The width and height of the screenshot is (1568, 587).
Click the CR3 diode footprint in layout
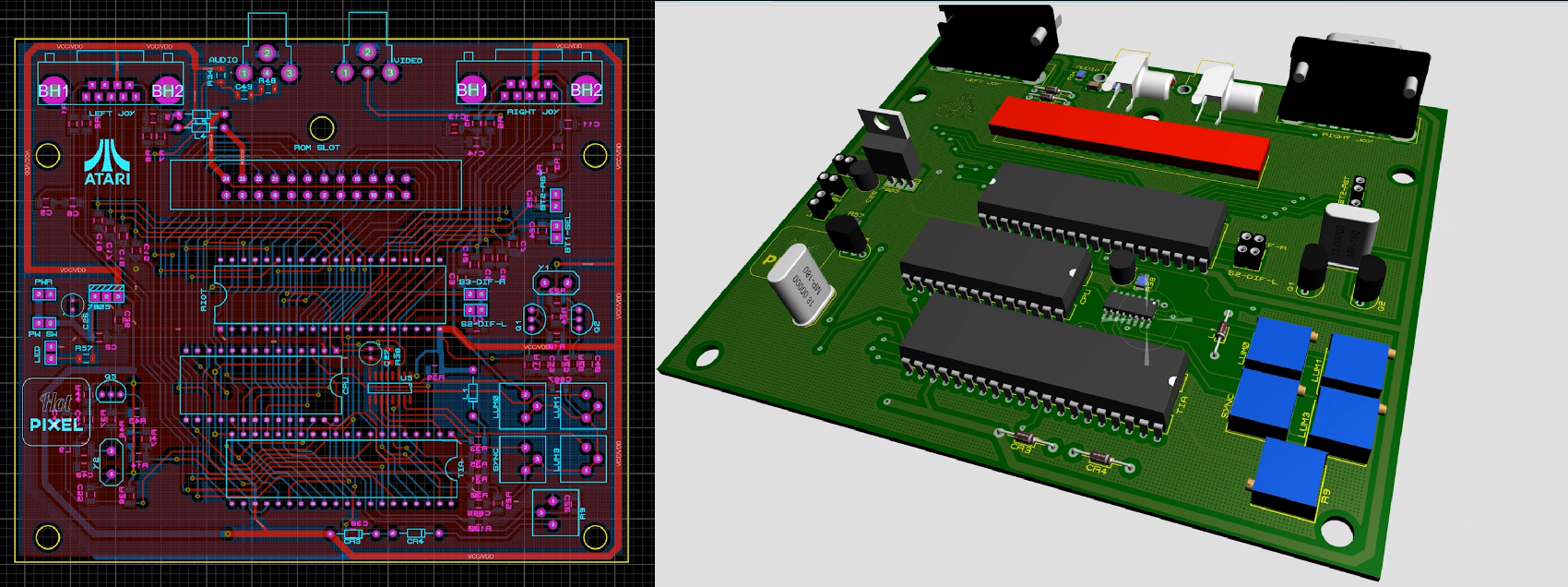(354, 533)
